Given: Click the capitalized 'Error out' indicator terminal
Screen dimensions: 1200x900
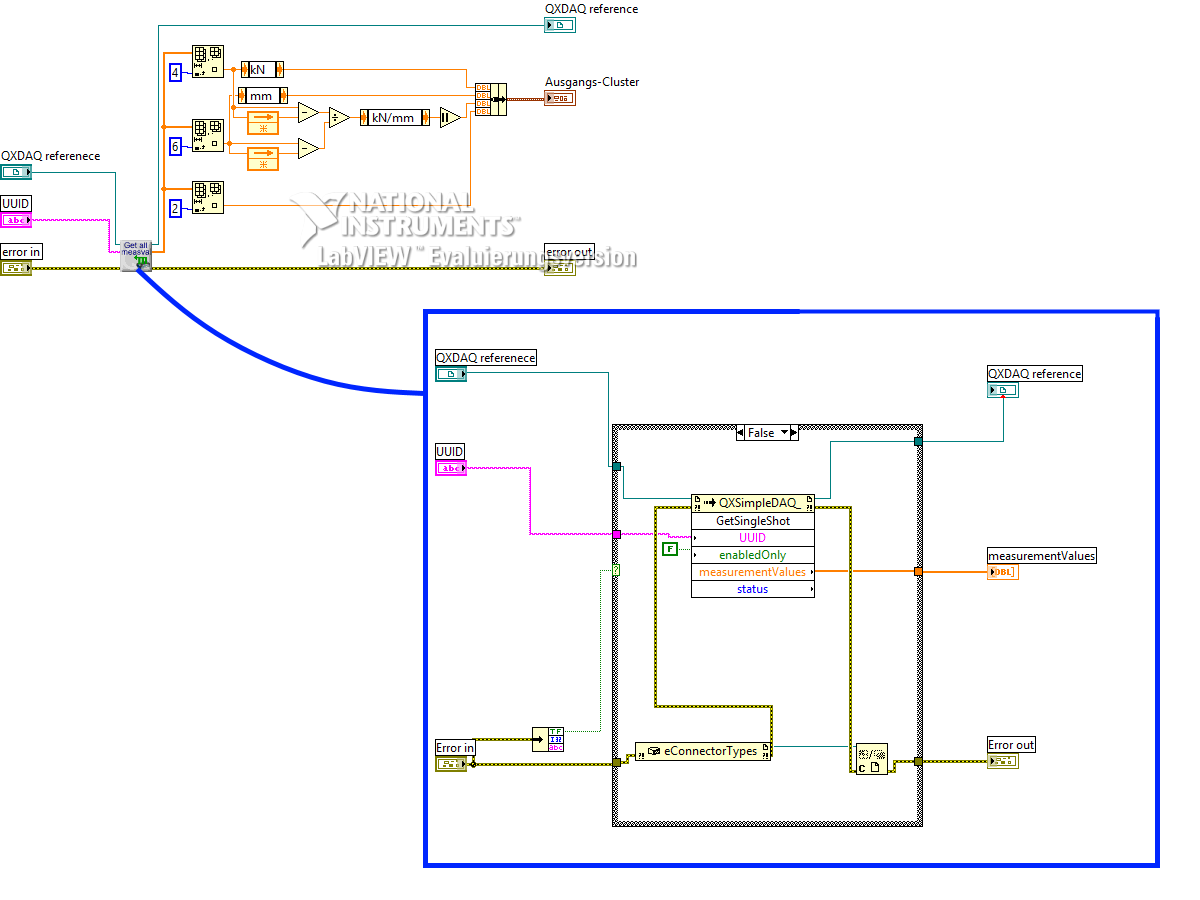Looking at the screenshot, I should pyautogui.click(x=1003, y=761).
